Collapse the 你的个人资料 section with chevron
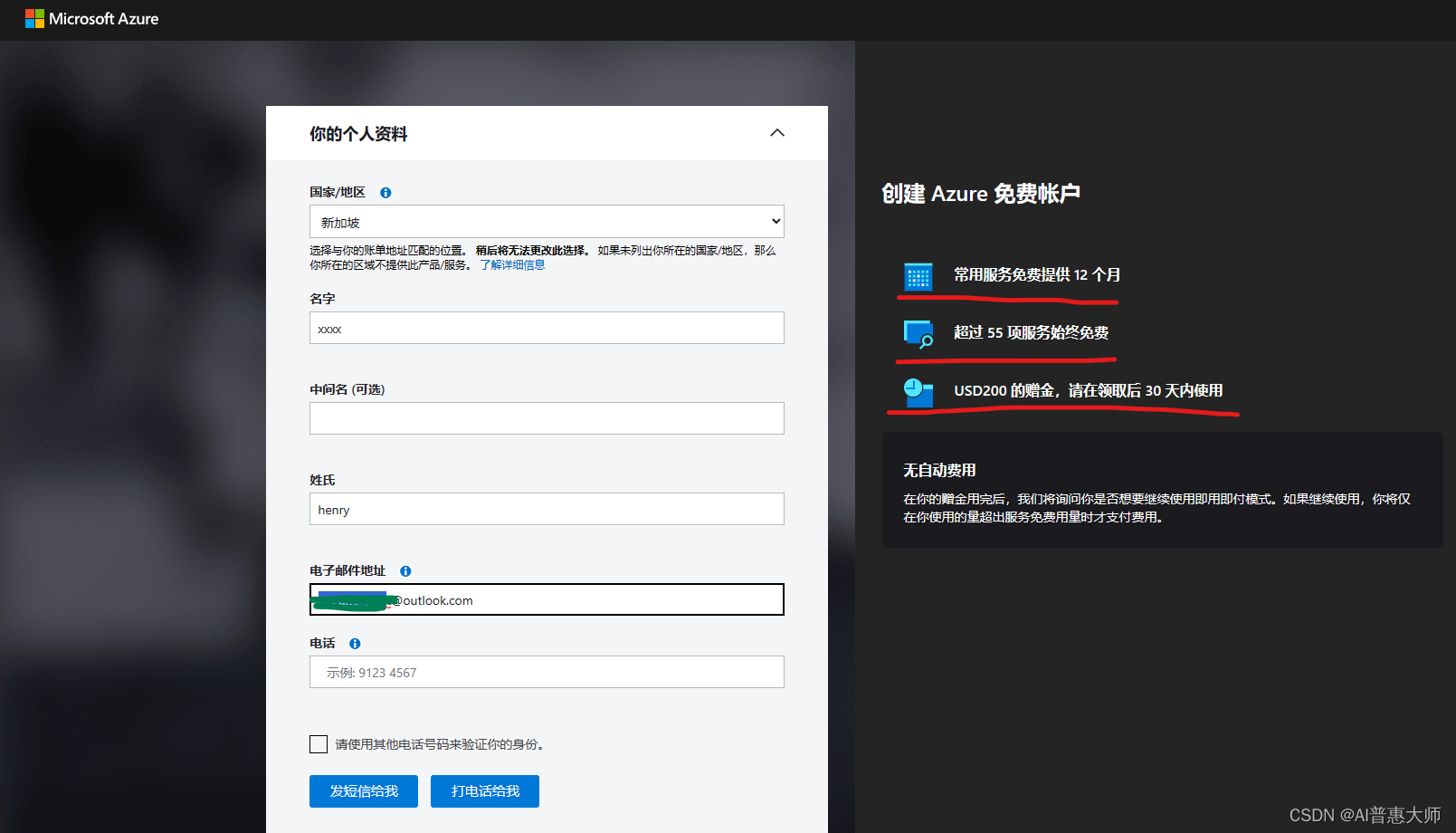 [776, 133]
